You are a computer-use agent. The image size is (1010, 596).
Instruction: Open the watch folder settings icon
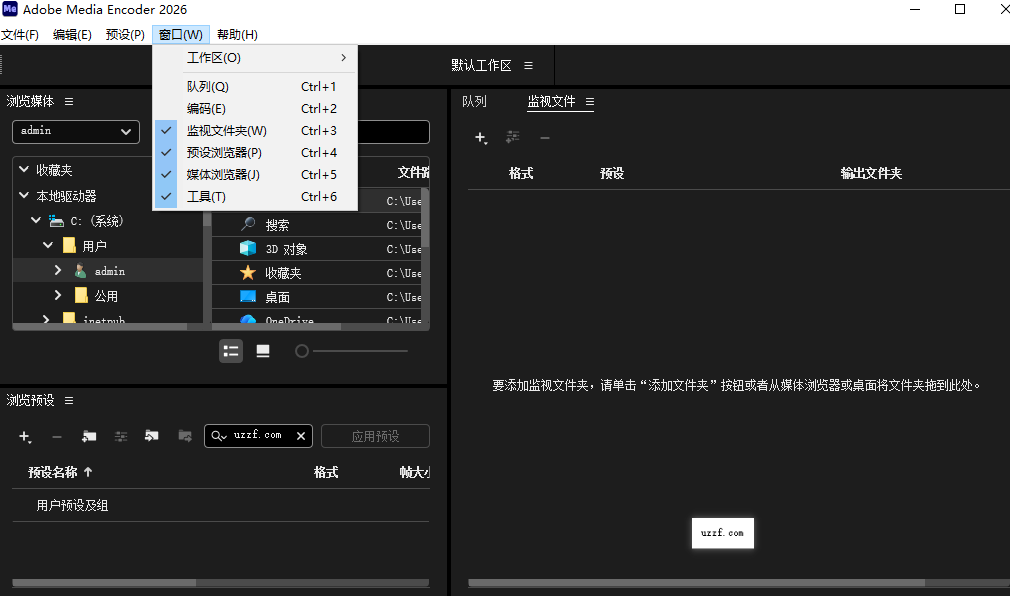(512, 138)
